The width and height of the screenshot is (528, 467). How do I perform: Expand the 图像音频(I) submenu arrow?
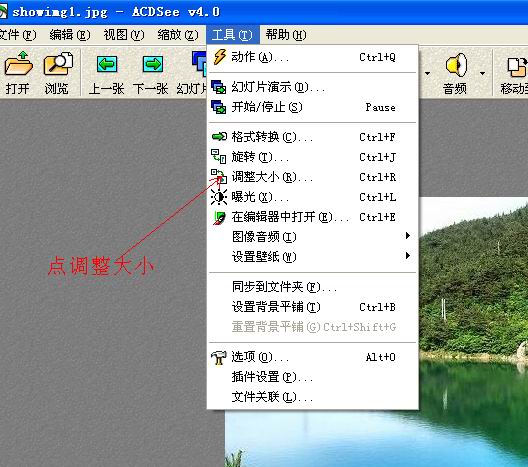pos(407,236)
